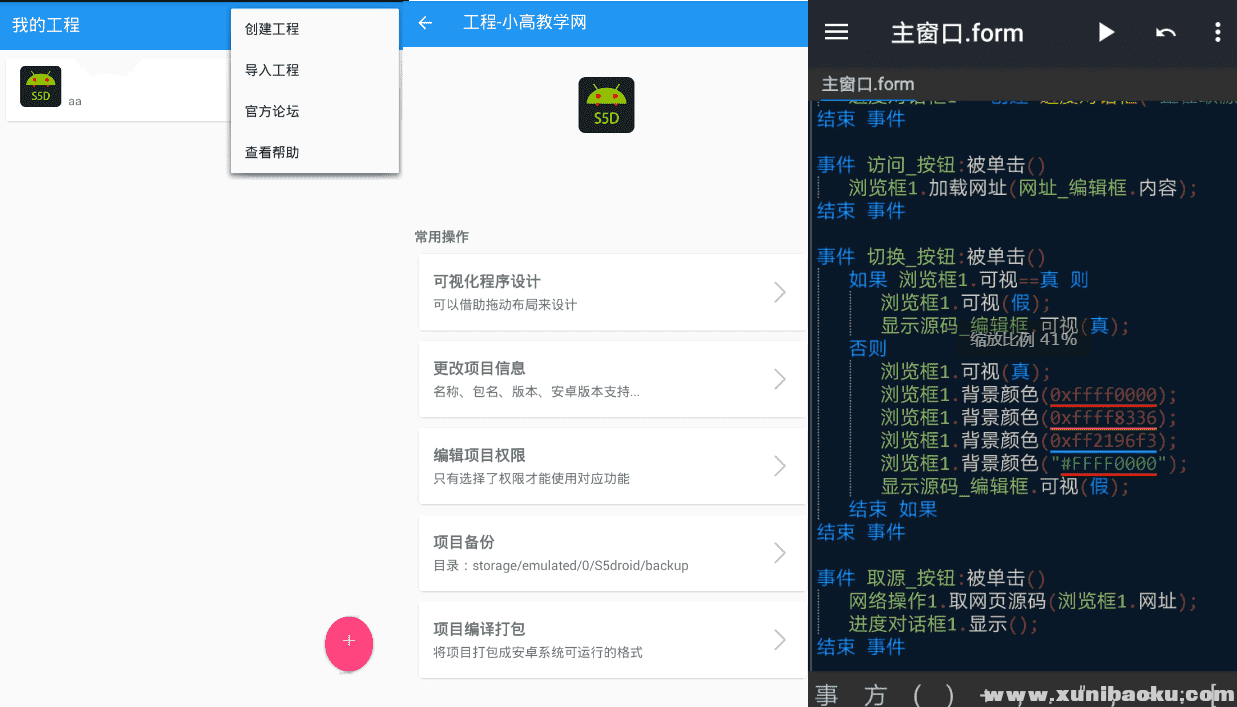
Task: Go back from 工程-小高教学网 page
Action: (426, 23)
